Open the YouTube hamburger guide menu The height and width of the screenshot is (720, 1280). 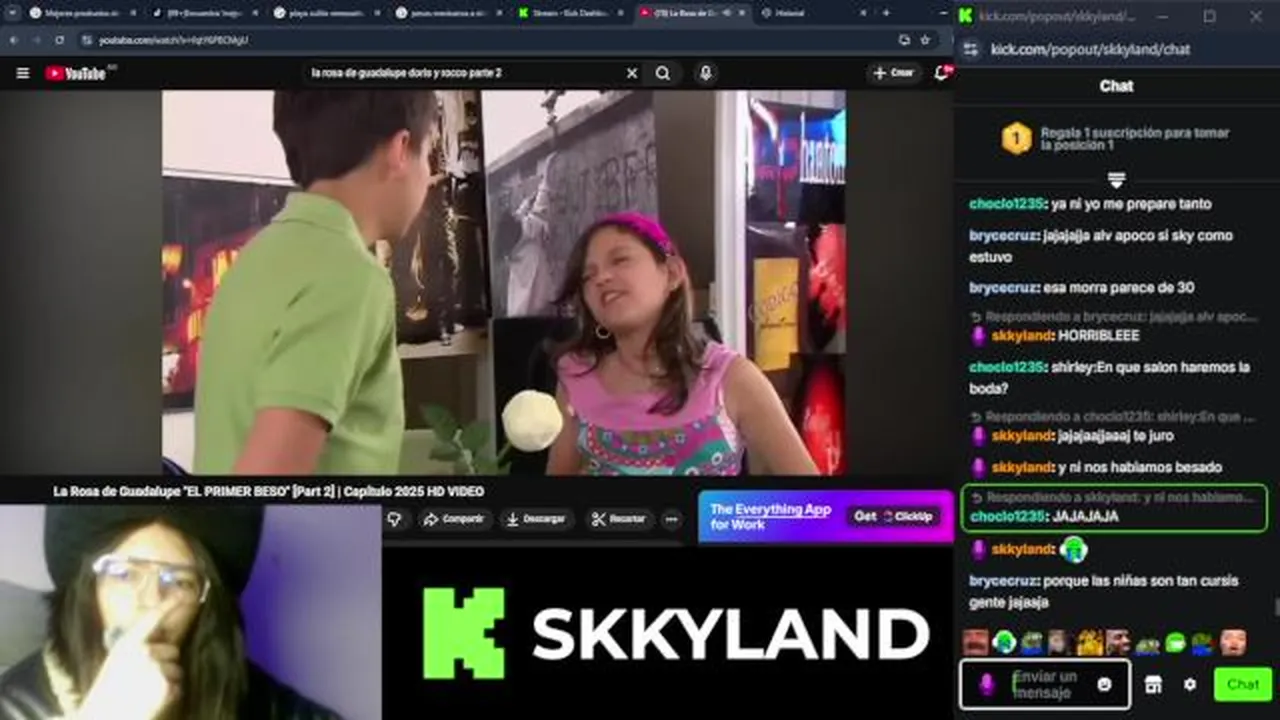pos(22,73)
